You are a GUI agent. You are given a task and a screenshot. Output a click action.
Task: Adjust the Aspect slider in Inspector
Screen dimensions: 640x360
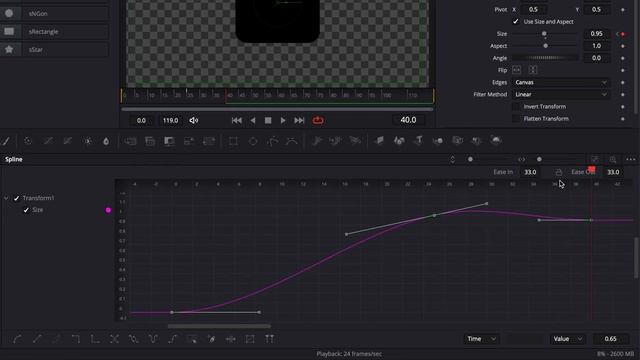[545, 46]
